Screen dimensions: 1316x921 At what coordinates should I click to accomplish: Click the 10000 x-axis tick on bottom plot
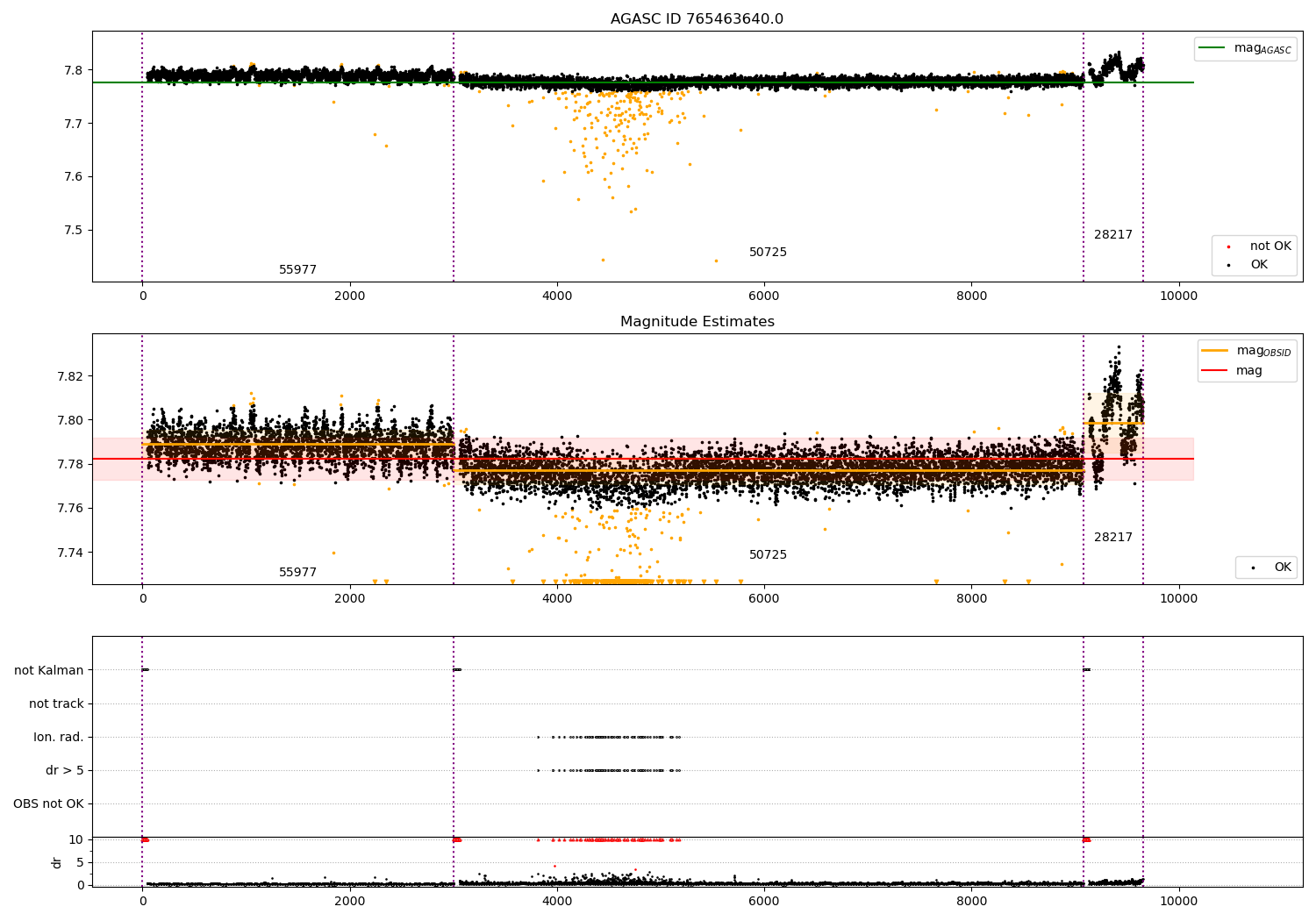pyautogui.click(x=1178, y=902)
